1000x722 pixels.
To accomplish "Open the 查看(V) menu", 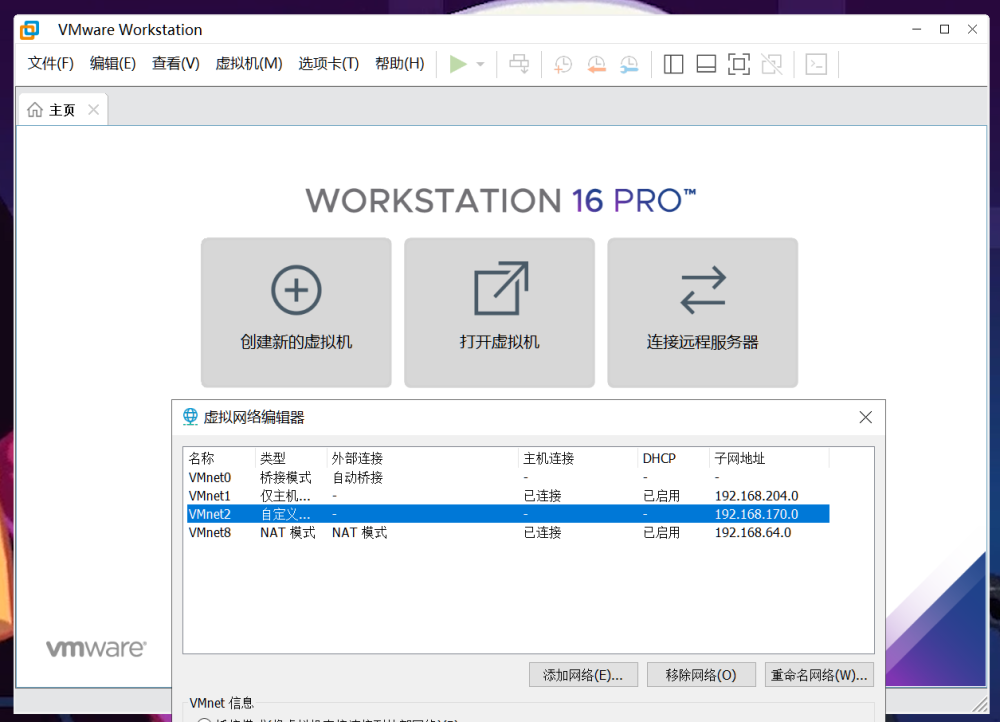I will 175,64.
